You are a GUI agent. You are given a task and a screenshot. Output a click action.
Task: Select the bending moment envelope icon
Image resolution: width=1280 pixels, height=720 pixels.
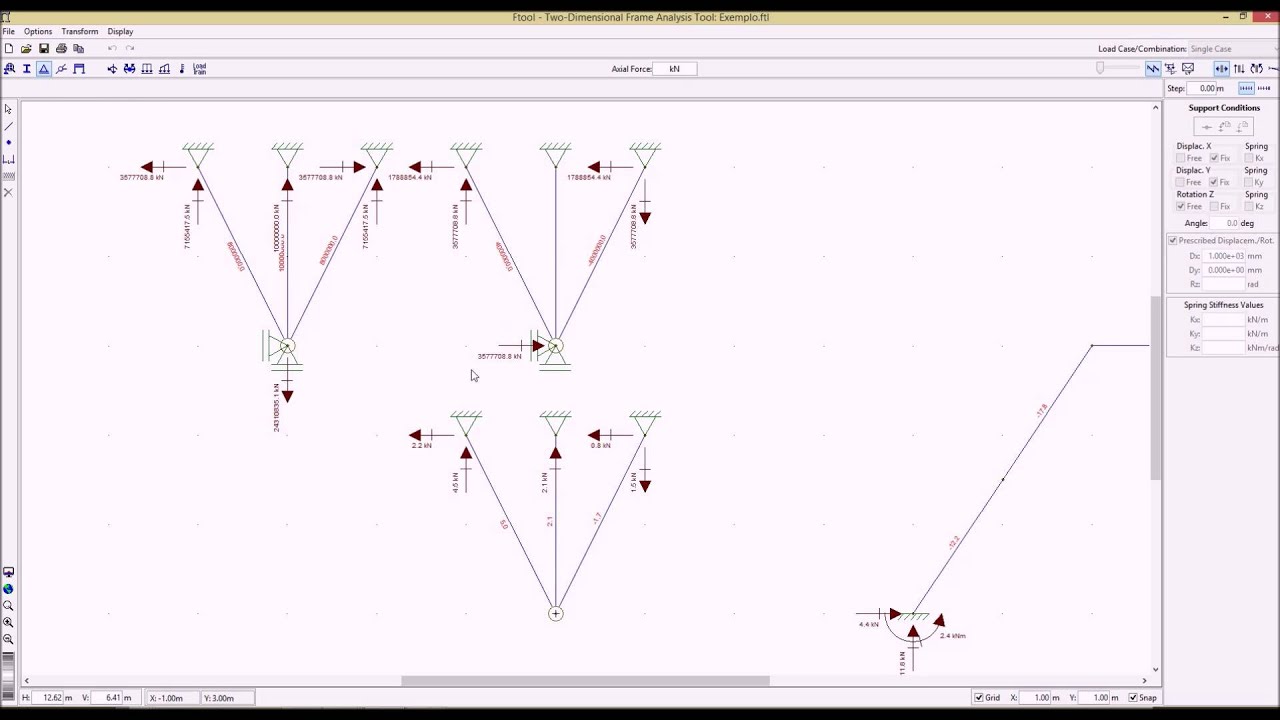point(1188,68)
